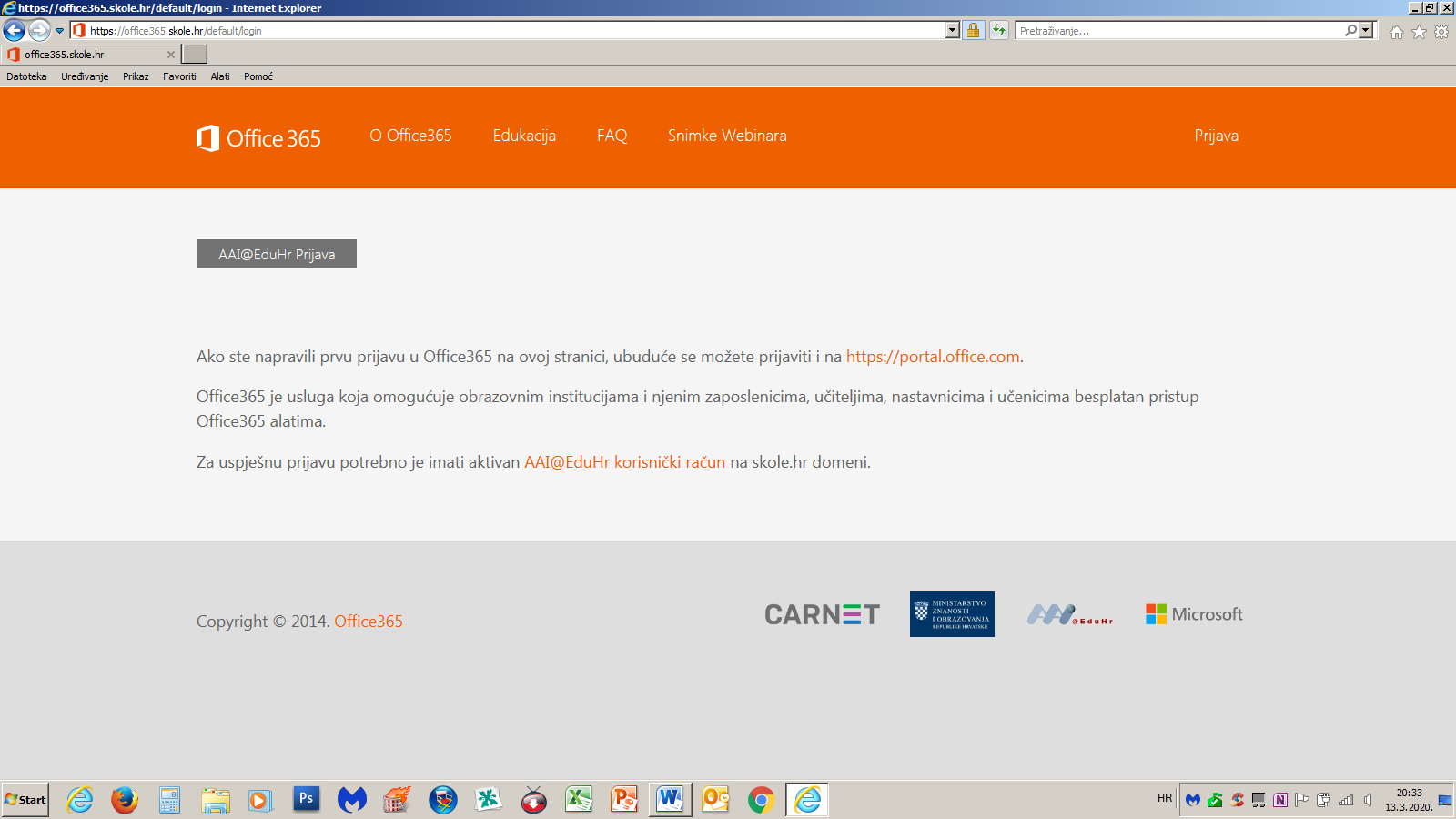Viewport: 1456px width, 819px height.
Task: Close the office365.skole.hr tab
Action: [x=171, y=55]
